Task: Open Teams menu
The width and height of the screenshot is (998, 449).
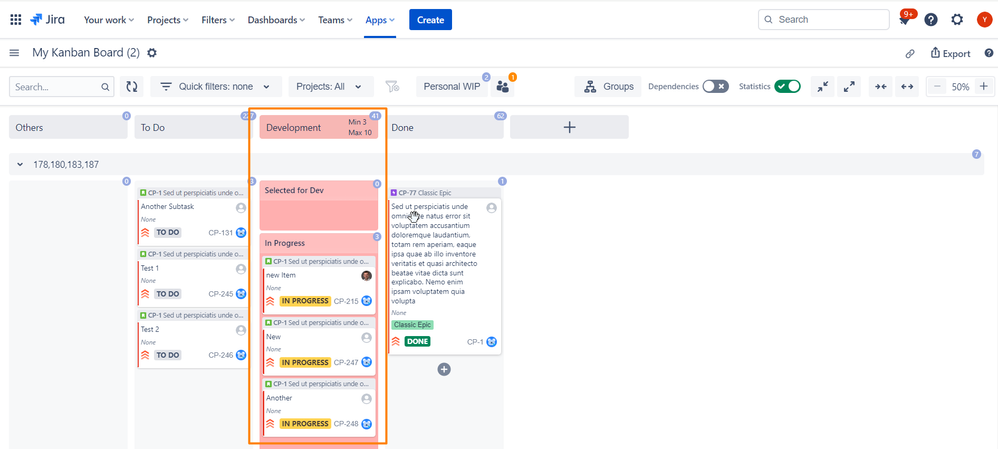Action: (x=335, y=20)
